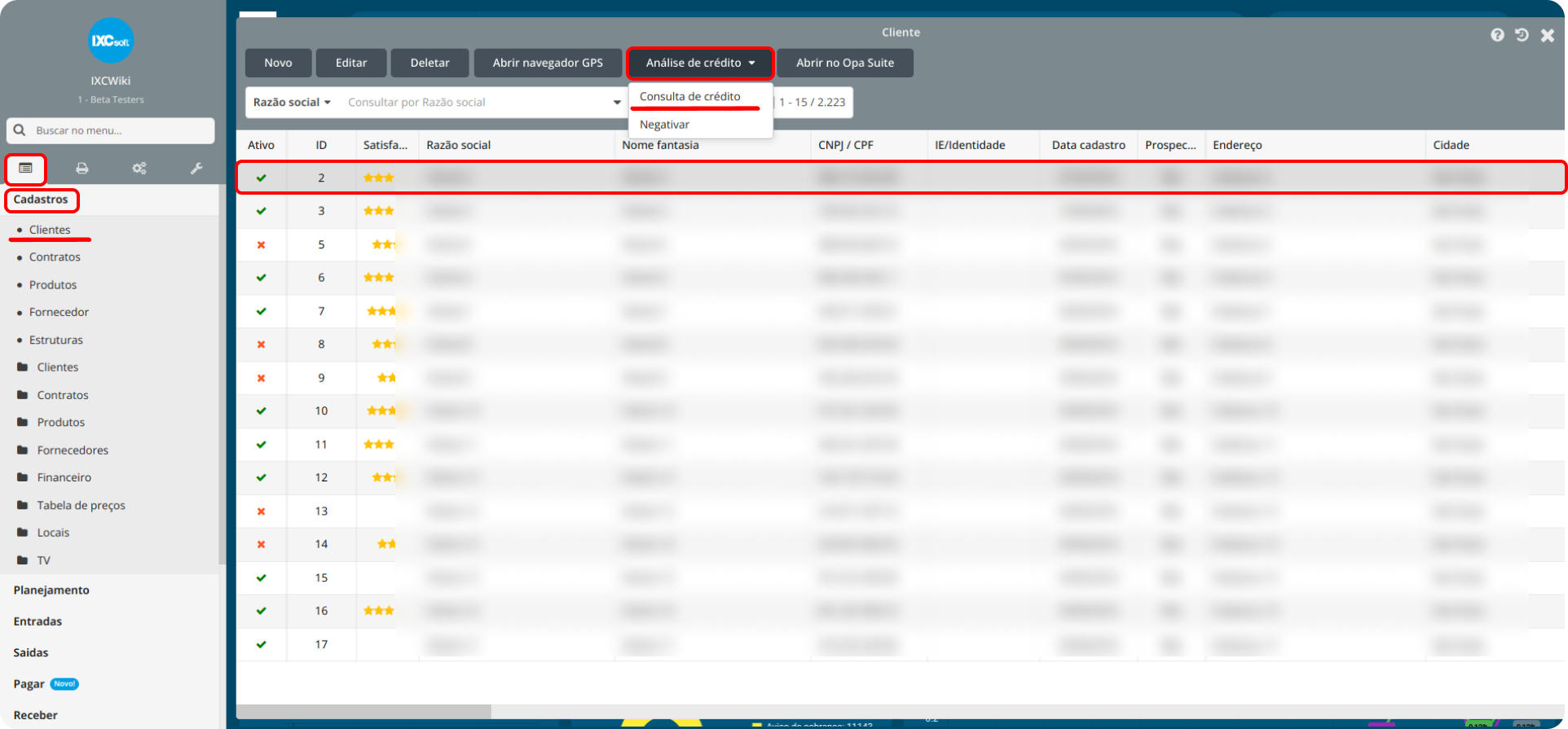The height and width of the screenshot is (729, 1568).
Task: Click the red X for ID 13
Action: click(262, 512)
